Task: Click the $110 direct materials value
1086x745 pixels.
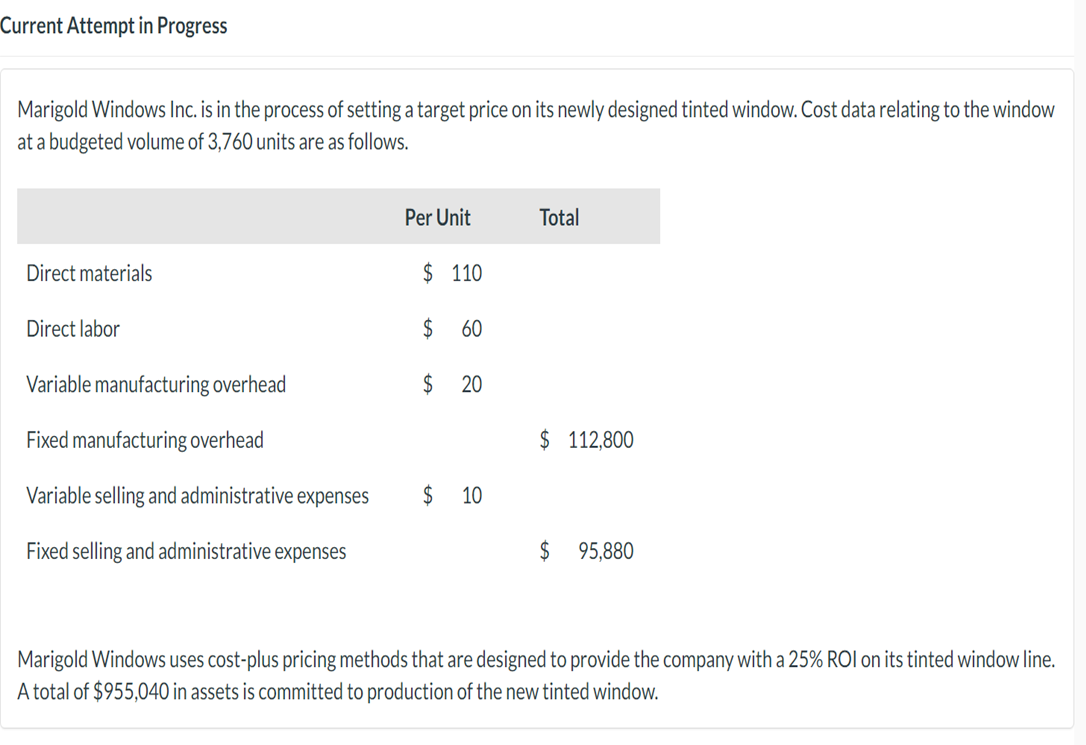Action: (453, 273)
